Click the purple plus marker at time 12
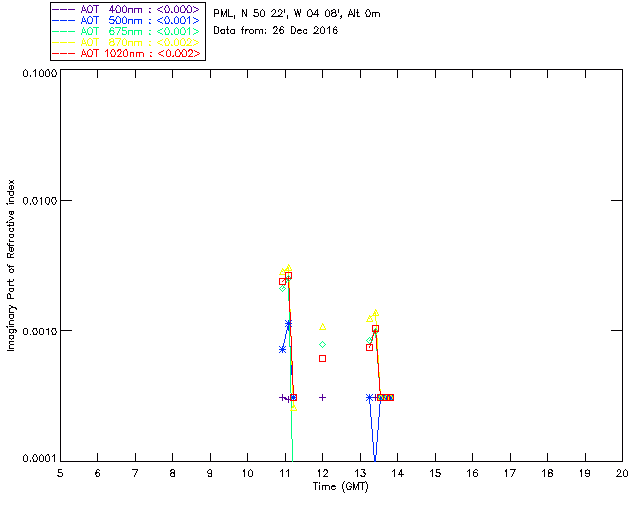640x512 pixels. pos(322,397)
